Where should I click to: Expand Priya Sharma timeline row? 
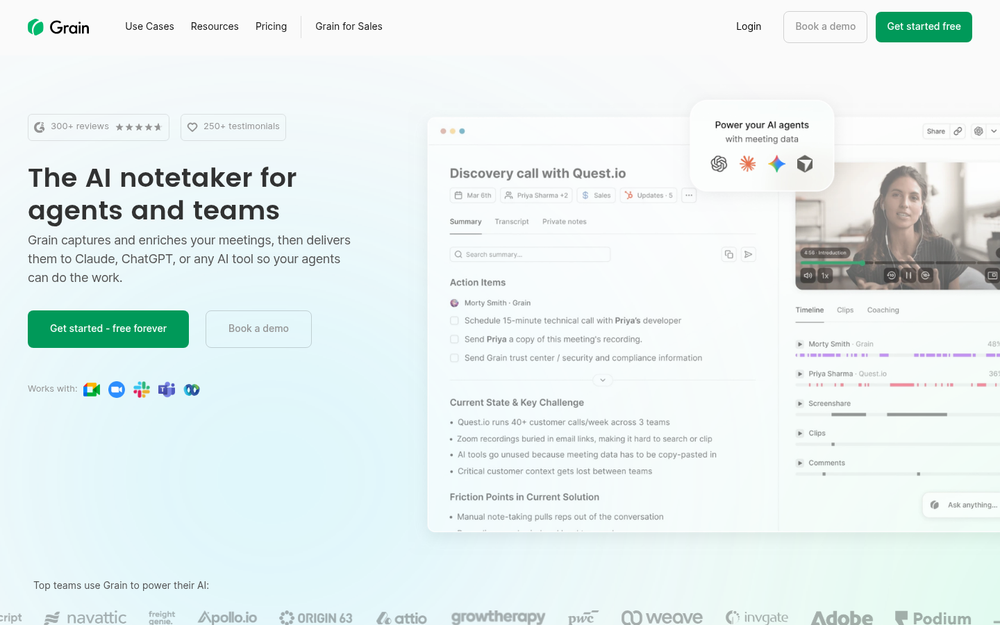(x=800, y=374)
